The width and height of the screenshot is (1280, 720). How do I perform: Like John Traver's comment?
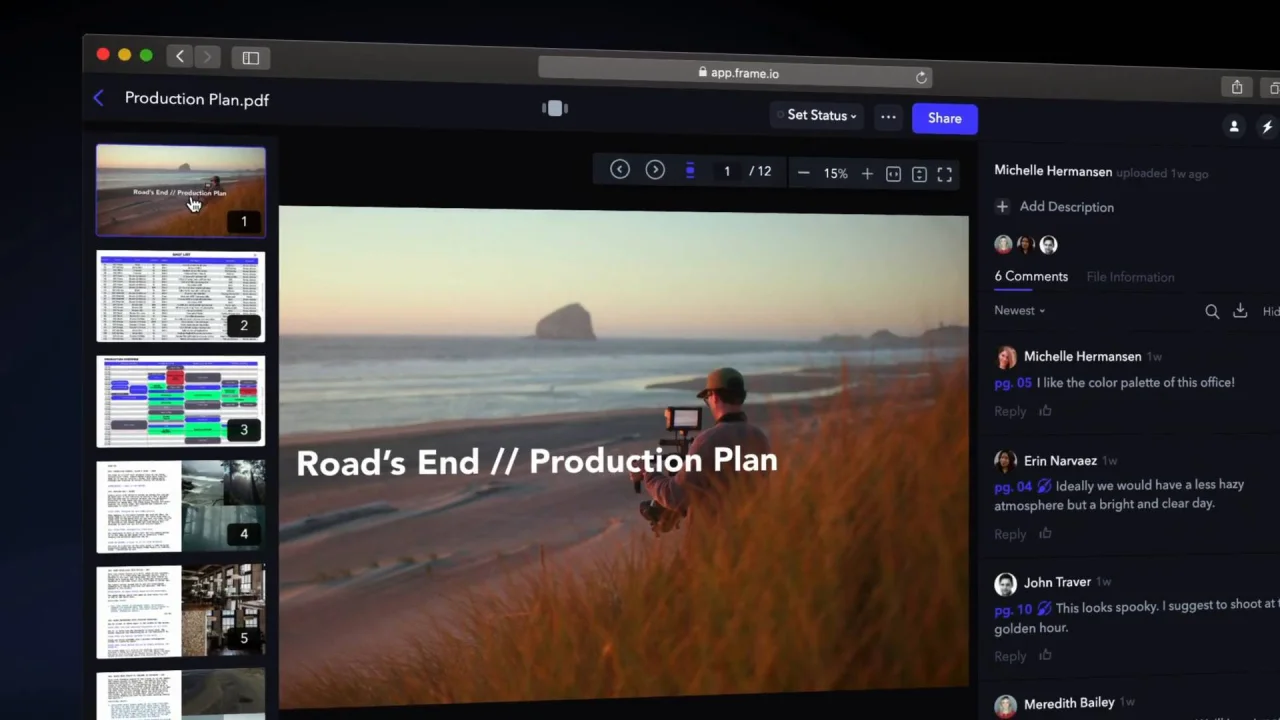click(x=1045, y=655)
